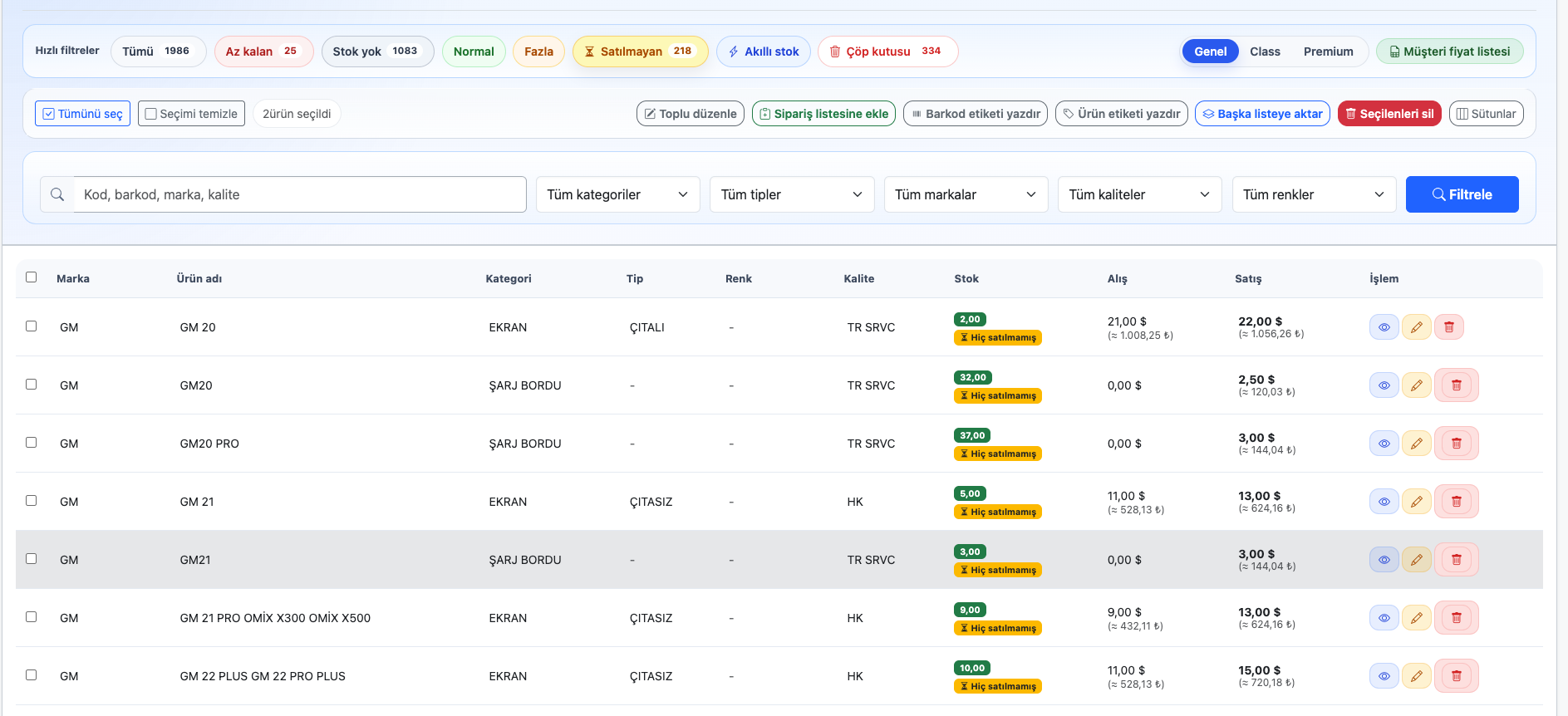View details of GM21 ŞARJ BORDU
Viewport: 1568px width, 716px height.
[x=1384, y=560]
